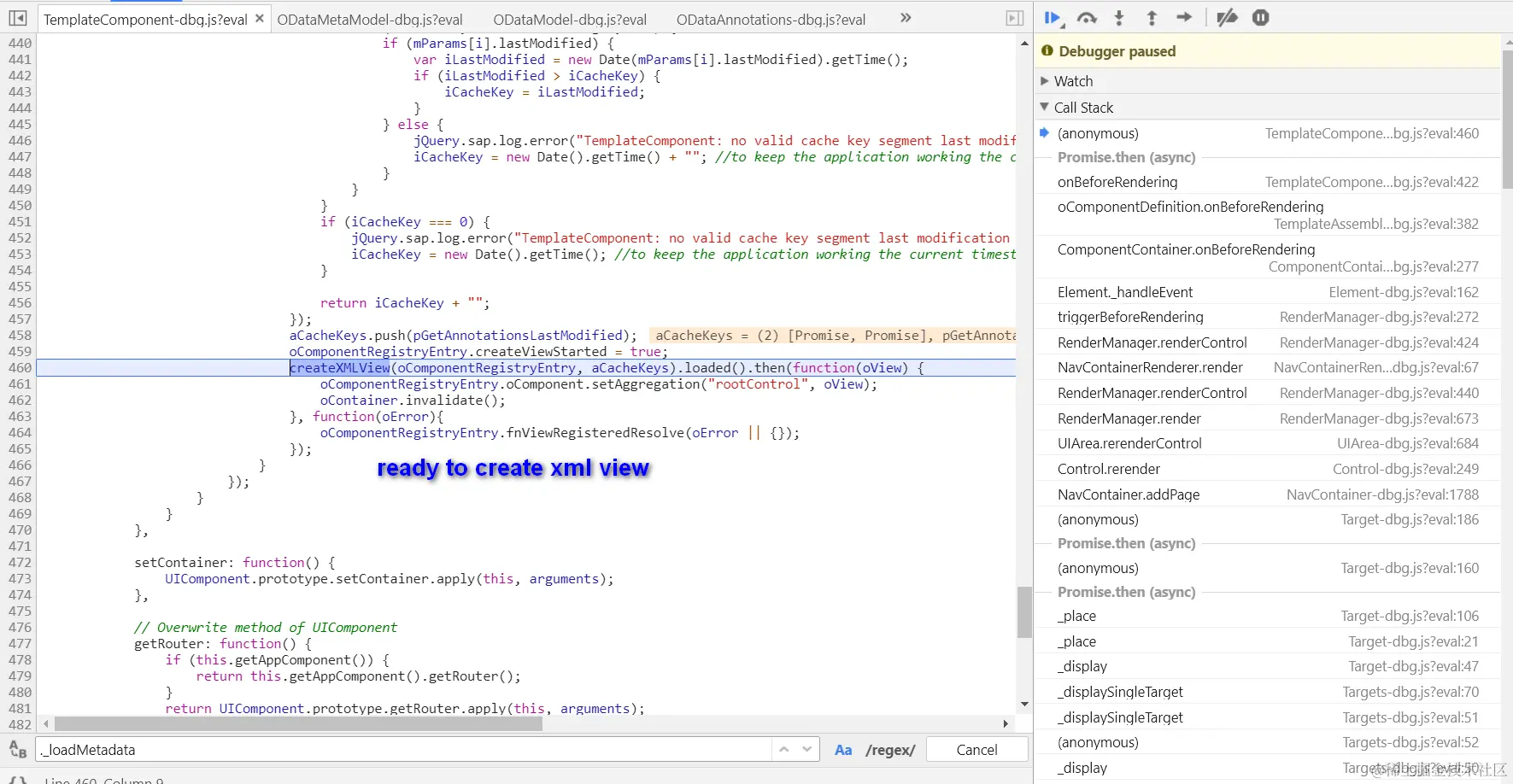Deactivate breakpoints icon

1227,18
